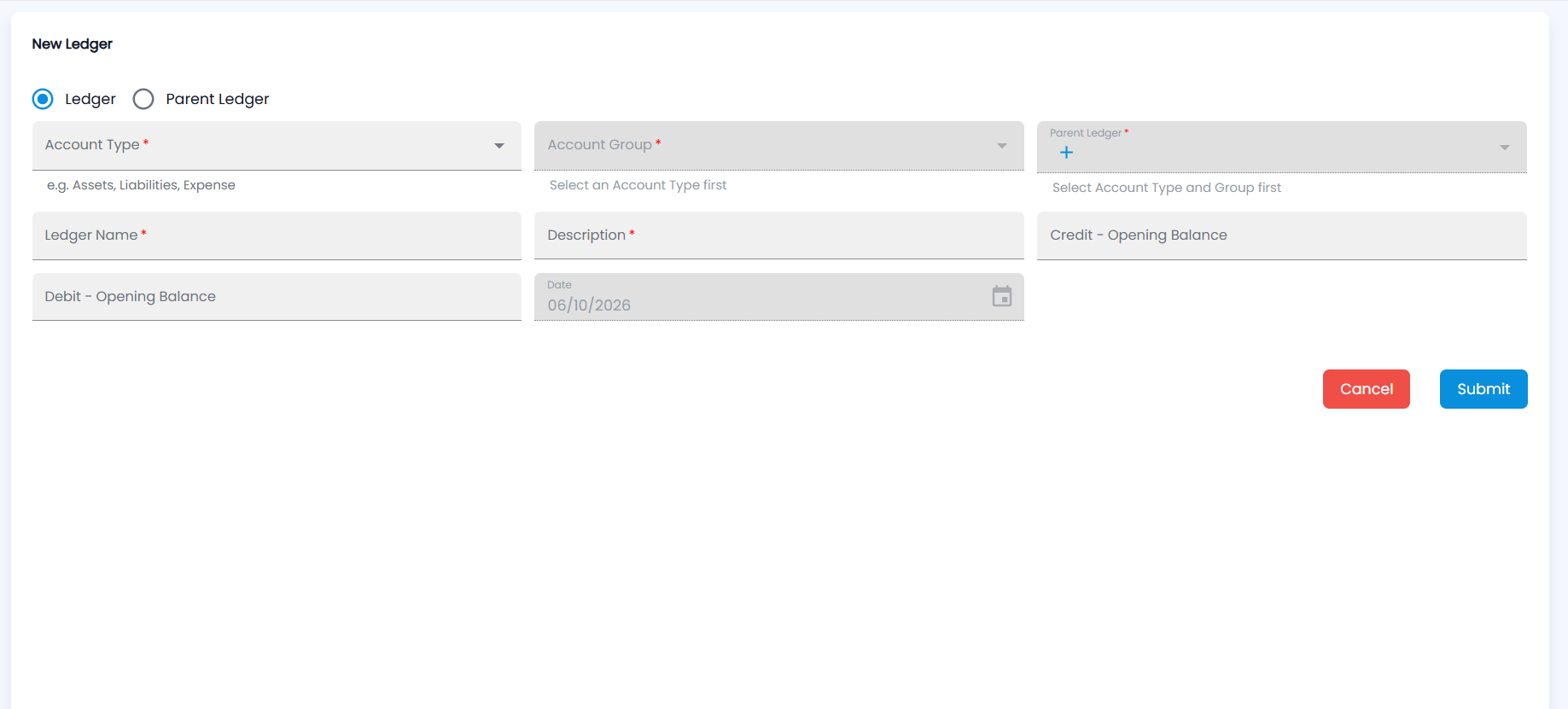The image size is (1568, 709).
Task: Click the Date field showing 06/10/2026
Action: tap(778, 297)
